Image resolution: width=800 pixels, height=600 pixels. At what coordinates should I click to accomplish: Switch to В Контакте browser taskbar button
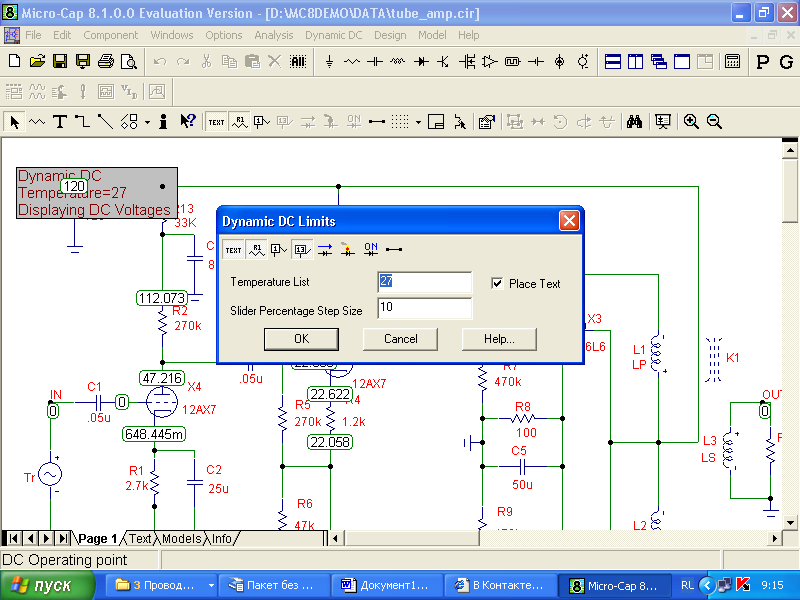point(499,585)
